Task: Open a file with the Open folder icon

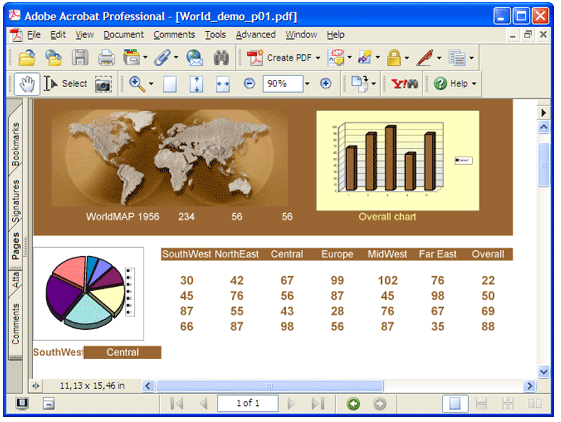Action: coord(27,58)
